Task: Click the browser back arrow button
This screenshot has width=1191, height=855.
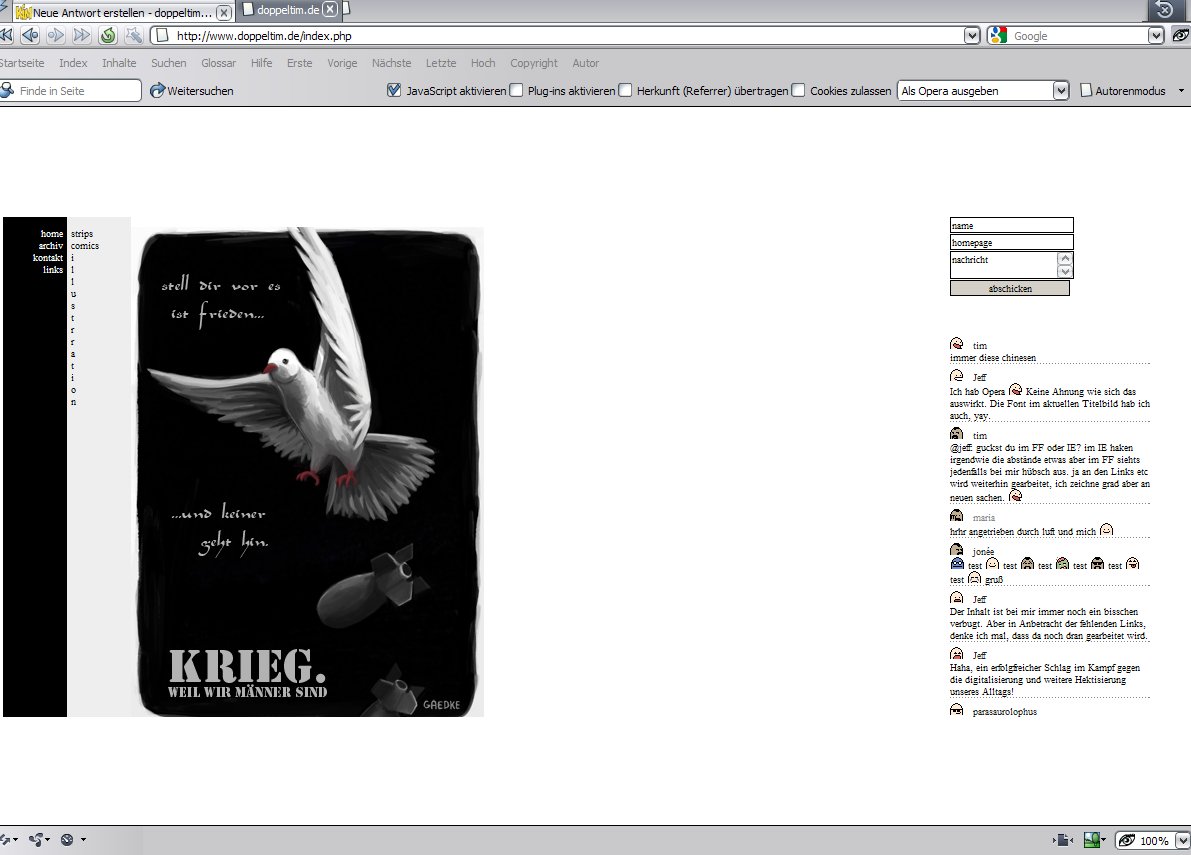Action: point(30,36)
